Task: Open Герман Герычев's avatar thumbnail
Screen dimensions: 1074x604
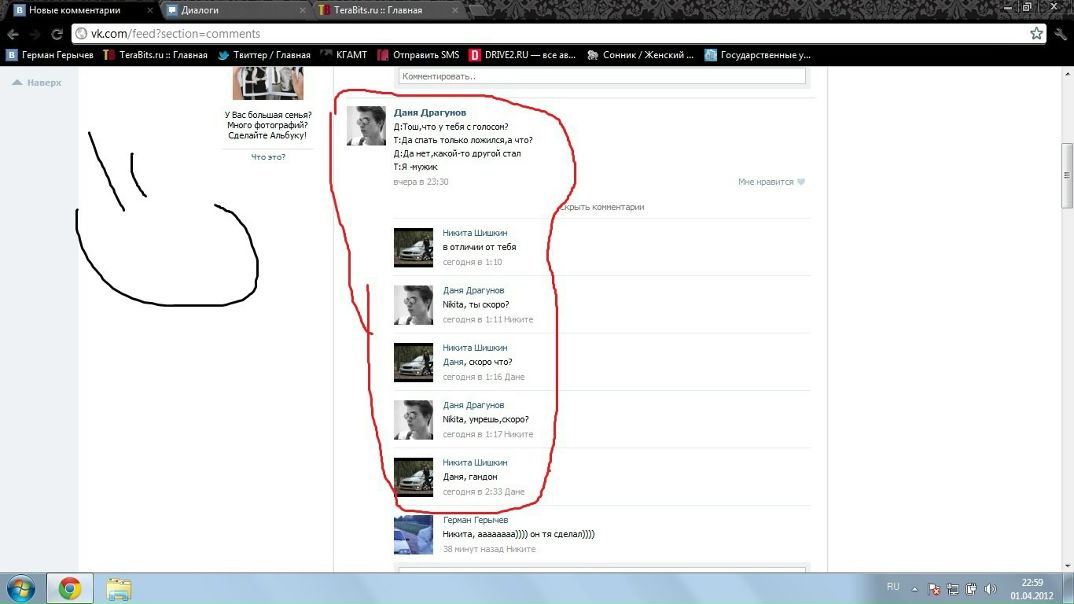Action: coord(413,535)
